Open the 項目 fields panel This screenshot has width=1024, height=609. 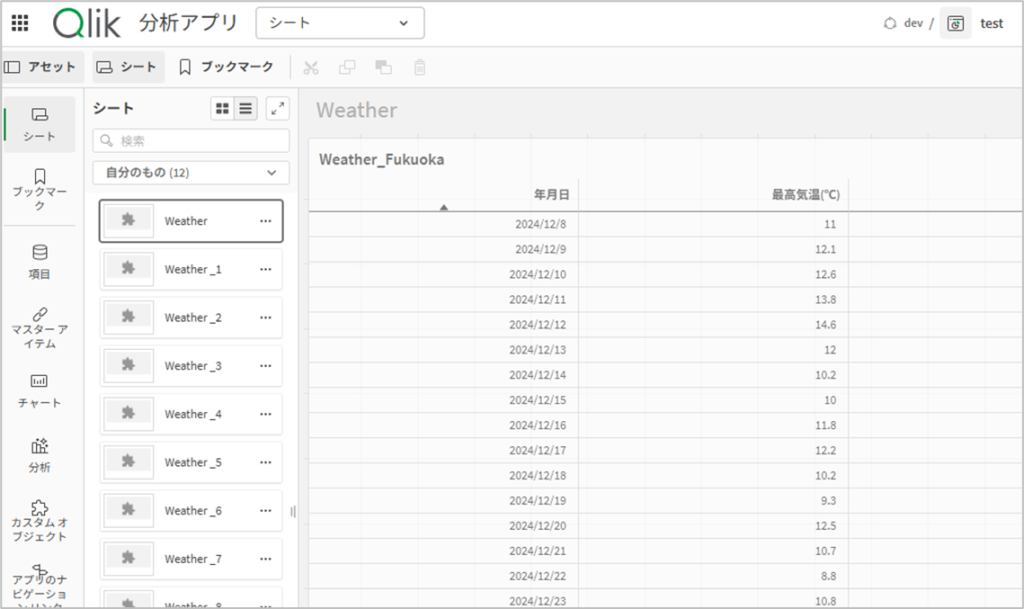coord(39,261)
